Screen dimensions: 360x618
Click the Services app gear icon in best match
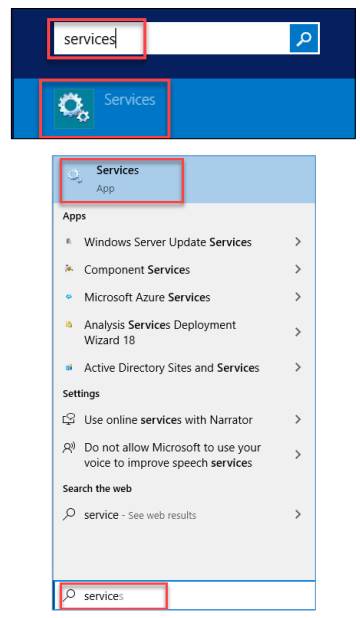pos(75,176)
